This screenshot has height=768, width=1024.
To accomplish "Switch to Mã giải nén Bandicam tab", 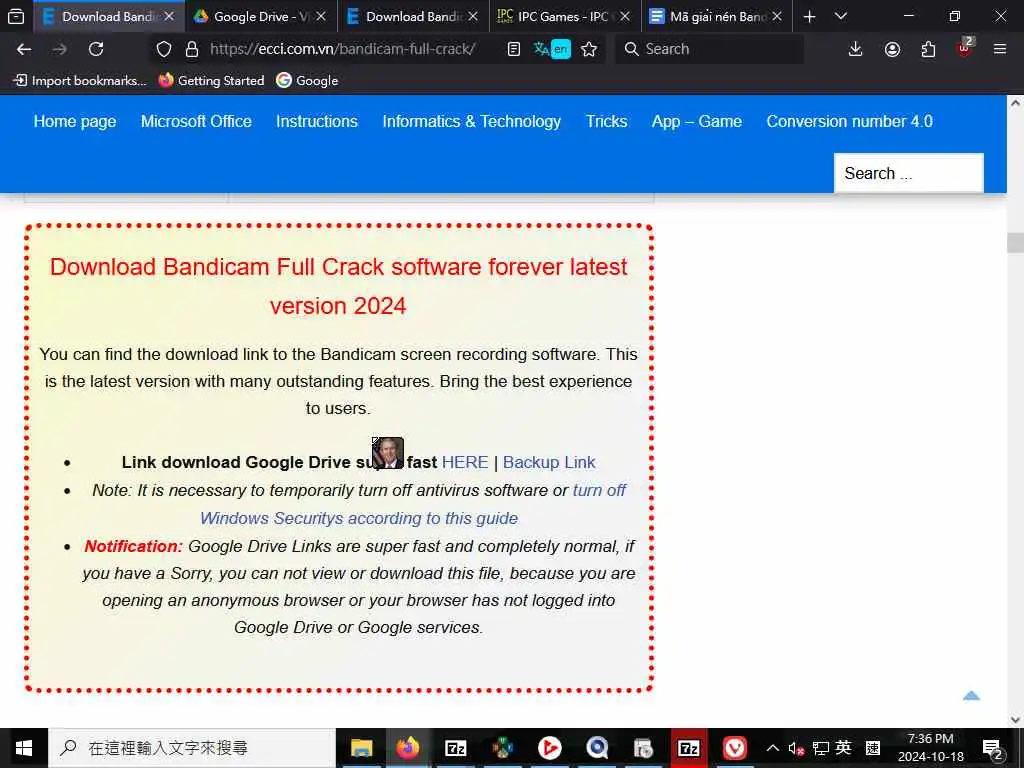I will [716, 16].
